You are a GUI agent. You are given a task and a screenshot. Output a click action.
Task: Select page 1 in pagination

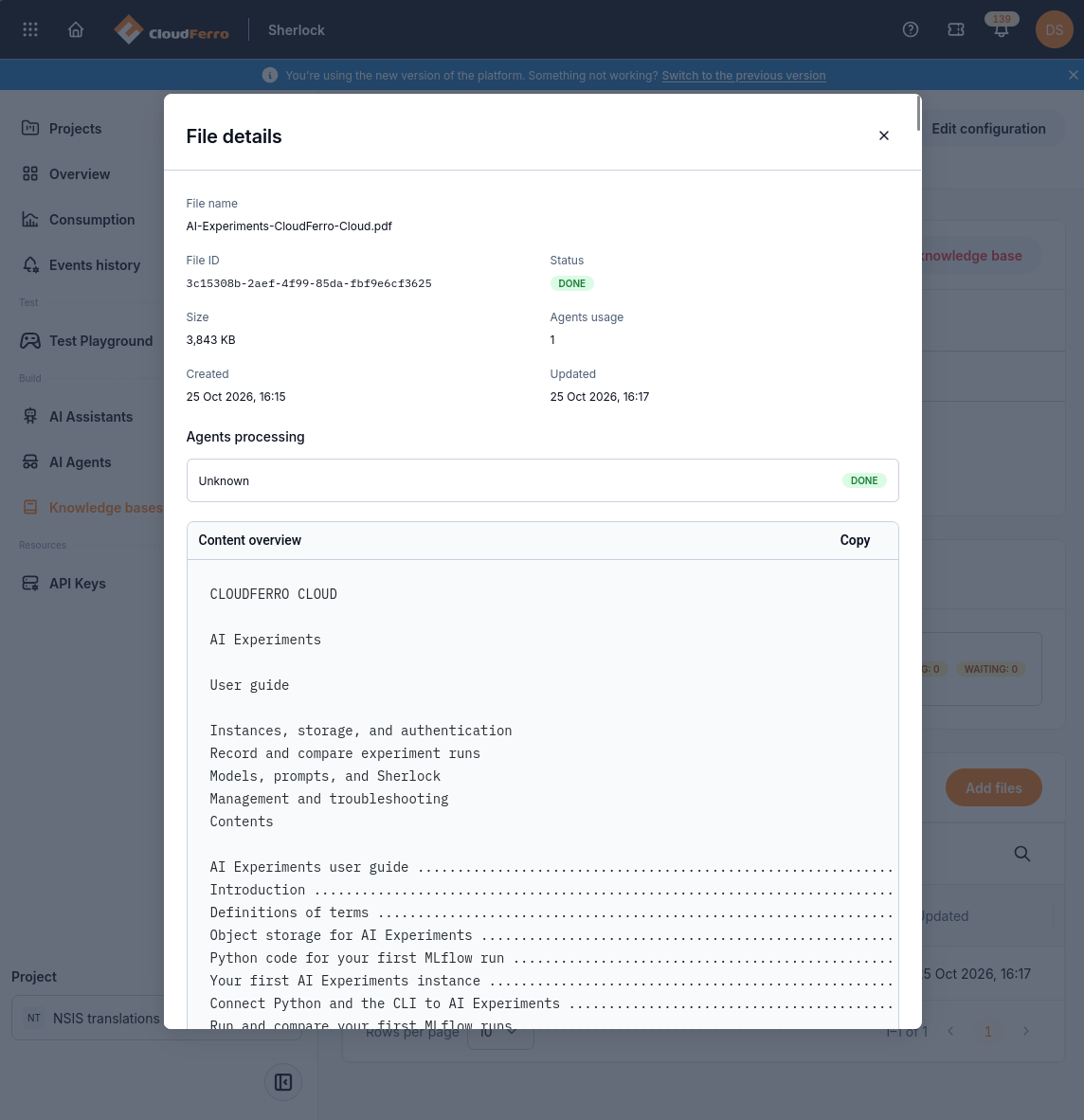(x=987, y=1031)
